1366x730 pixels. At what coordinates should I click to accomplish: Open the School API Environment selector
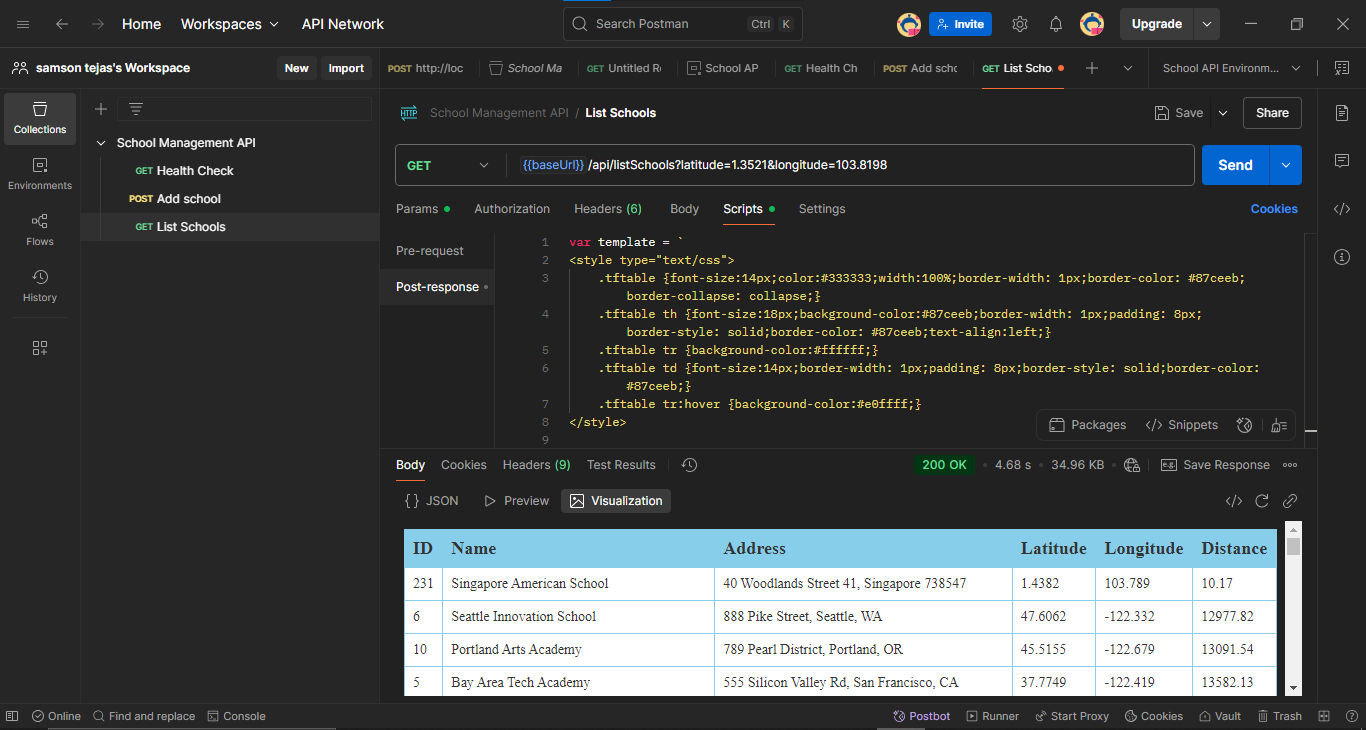1231,68
